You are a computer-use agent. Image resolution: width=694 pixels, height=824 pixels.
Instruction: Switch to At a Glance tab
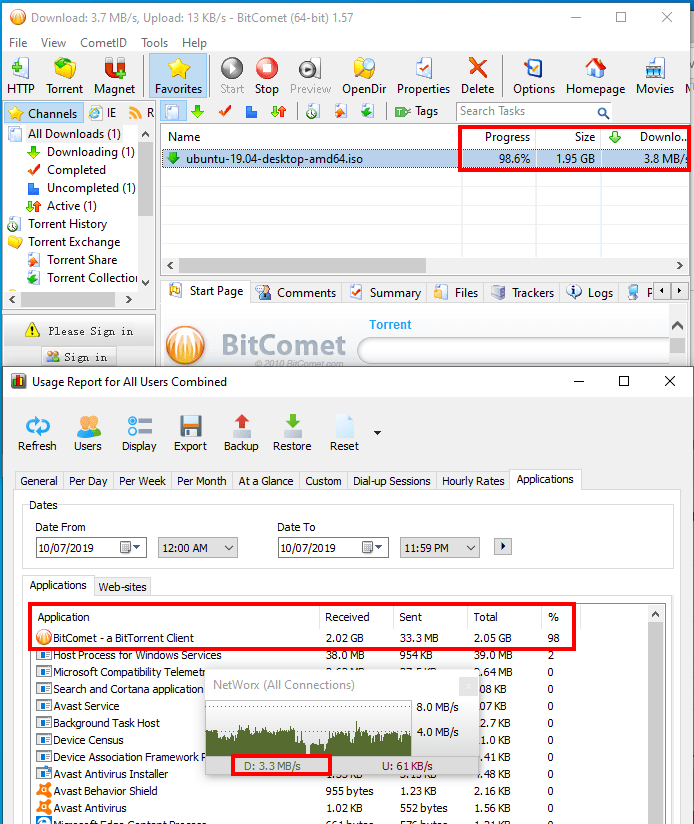click(x=265, y=481)
